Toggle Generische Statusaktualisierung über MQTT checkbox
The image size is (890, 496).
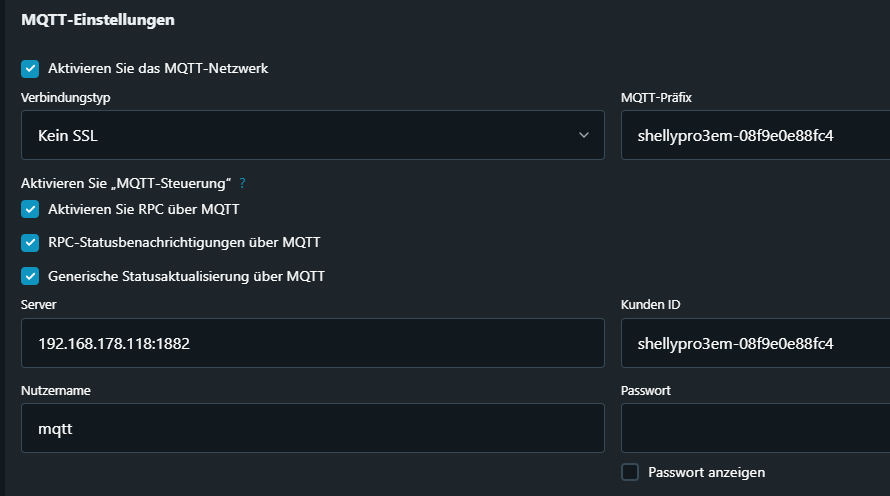pyautogui.click(x=30, y=276)
